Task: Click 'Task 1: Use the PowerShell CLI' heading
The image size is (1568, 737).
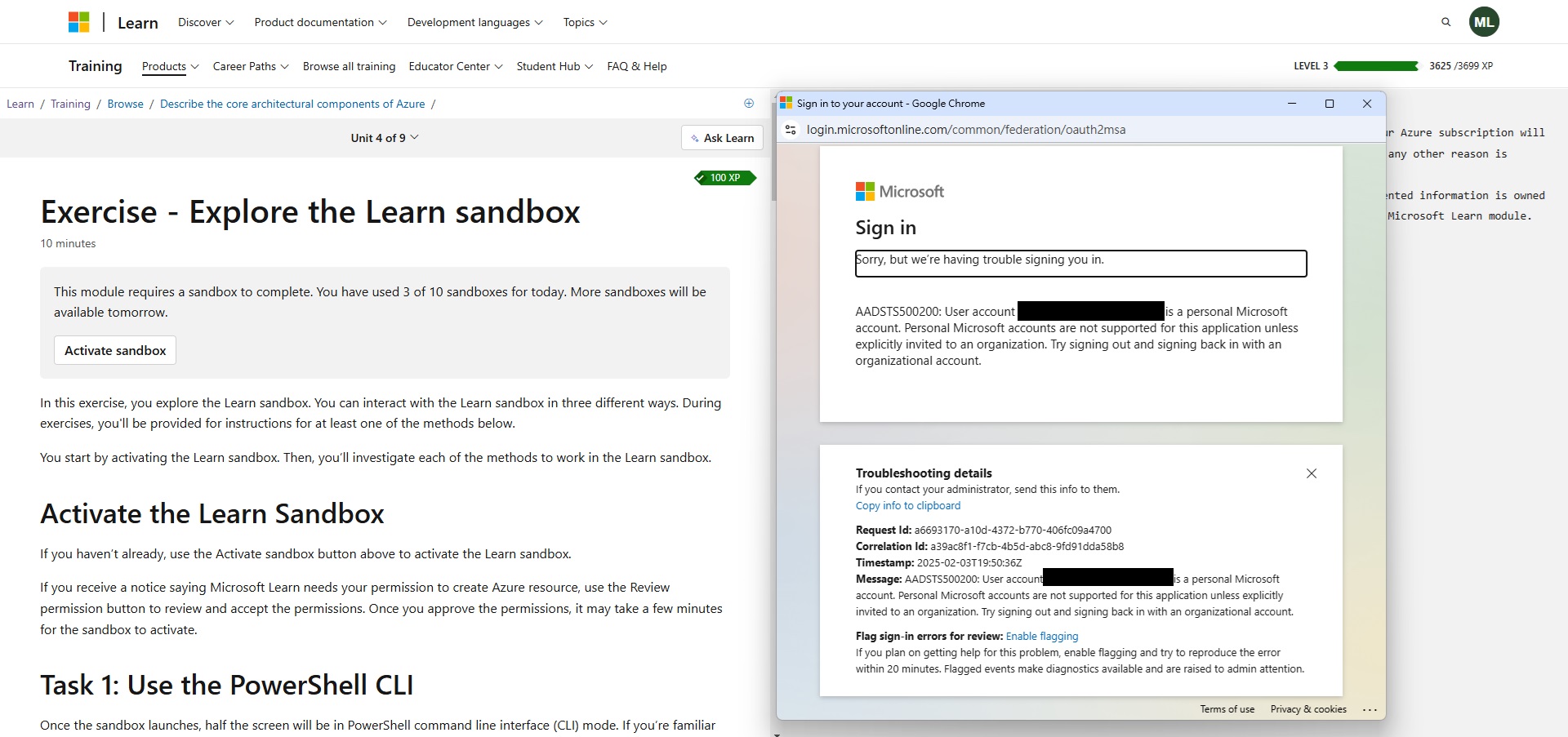Action: (227, 686)
